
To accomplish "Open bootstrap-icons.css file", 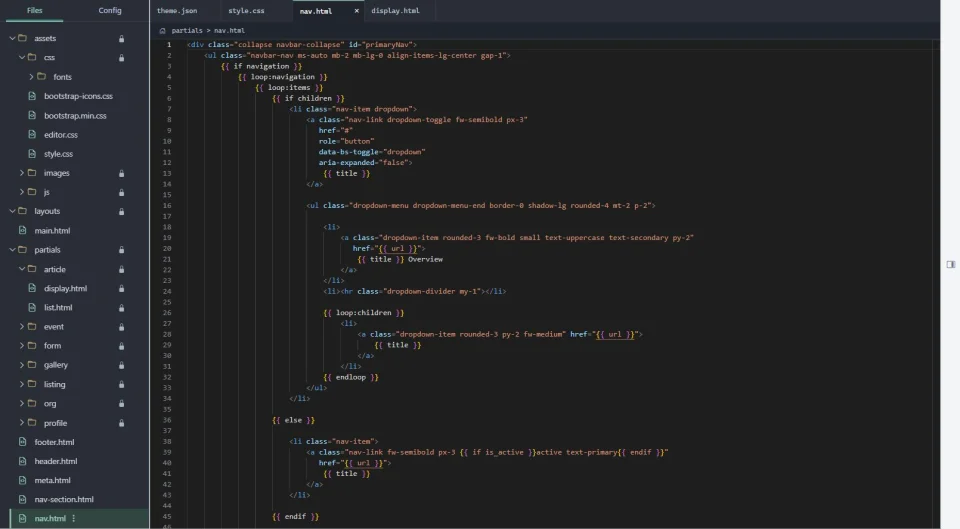I will [x=78, y=96].
